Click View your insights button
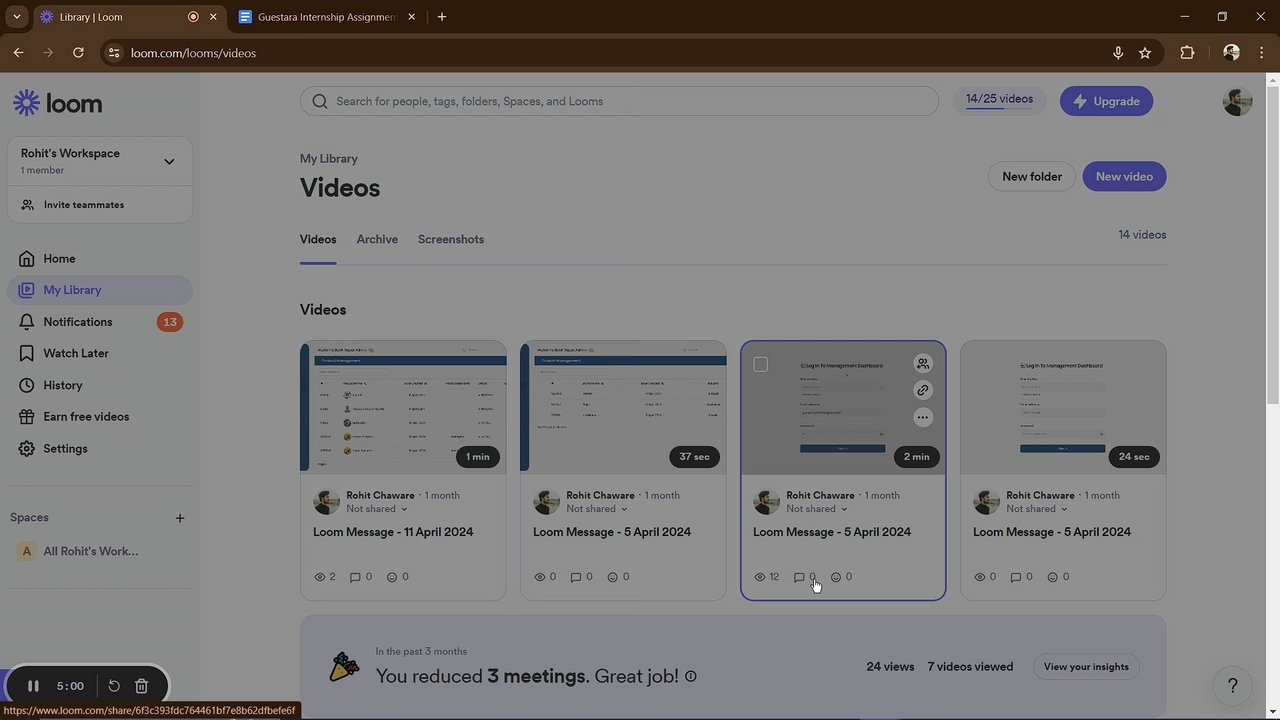Image resolution: width=1280 pixels, height=720 pixels. 1086,667
